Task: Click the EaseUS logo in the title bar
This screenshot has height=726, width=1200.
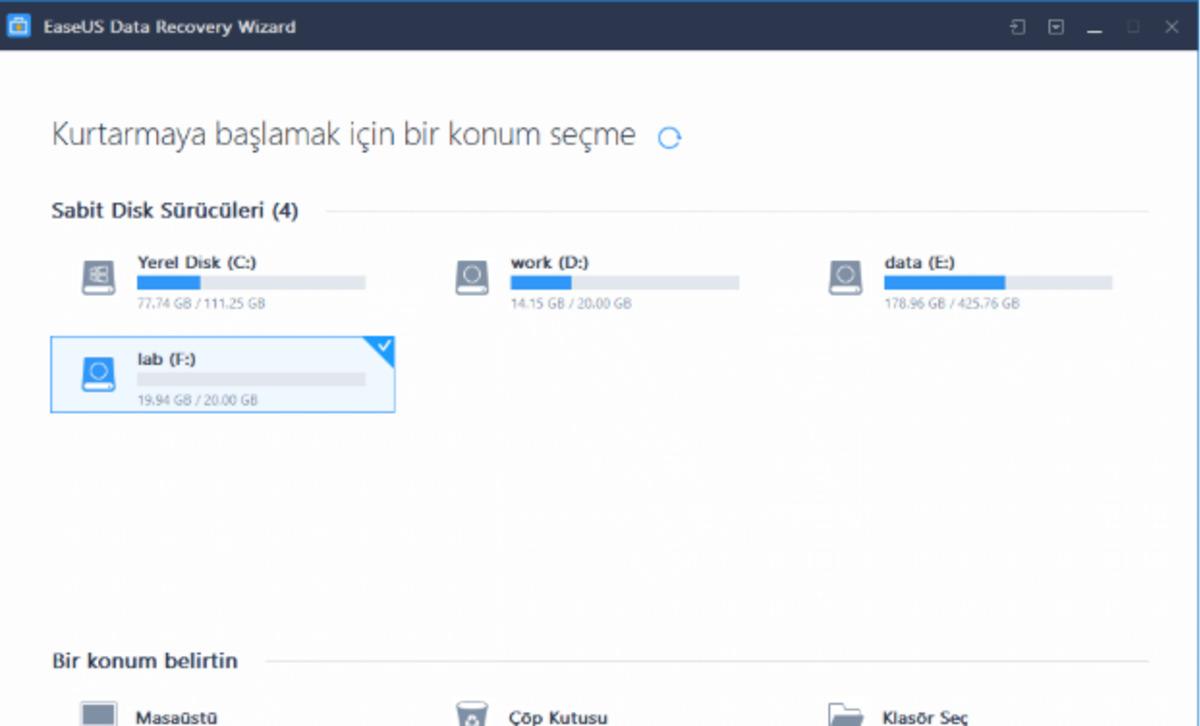Action: (20, 27)
